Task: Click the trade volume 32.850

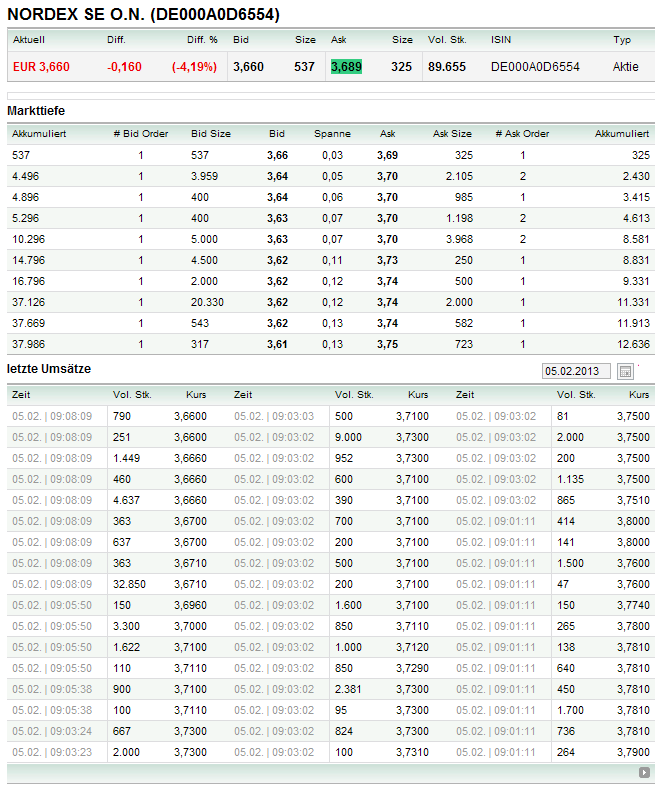Action: tap(129, 584)
